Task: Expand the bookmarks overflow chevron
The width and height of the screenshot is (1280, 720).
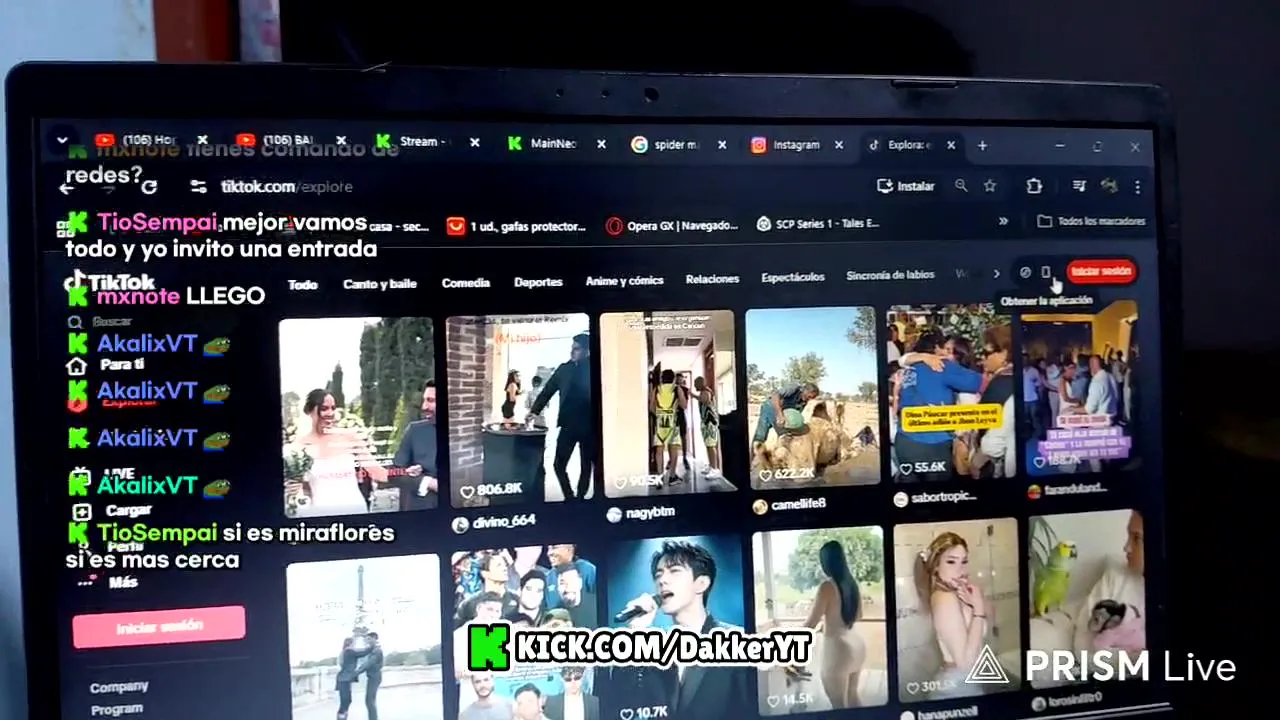Action: coord(1003,222)
